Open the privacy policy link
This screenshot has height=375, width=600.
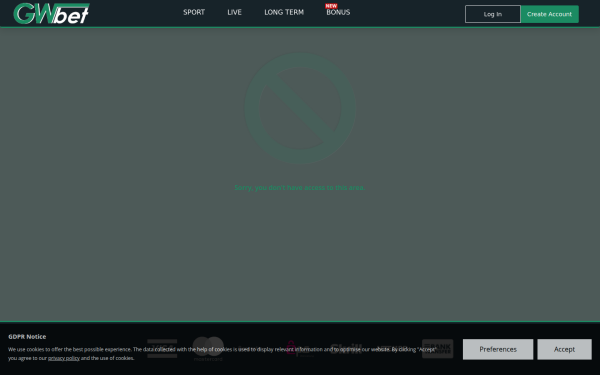click(x=64, y=358)
